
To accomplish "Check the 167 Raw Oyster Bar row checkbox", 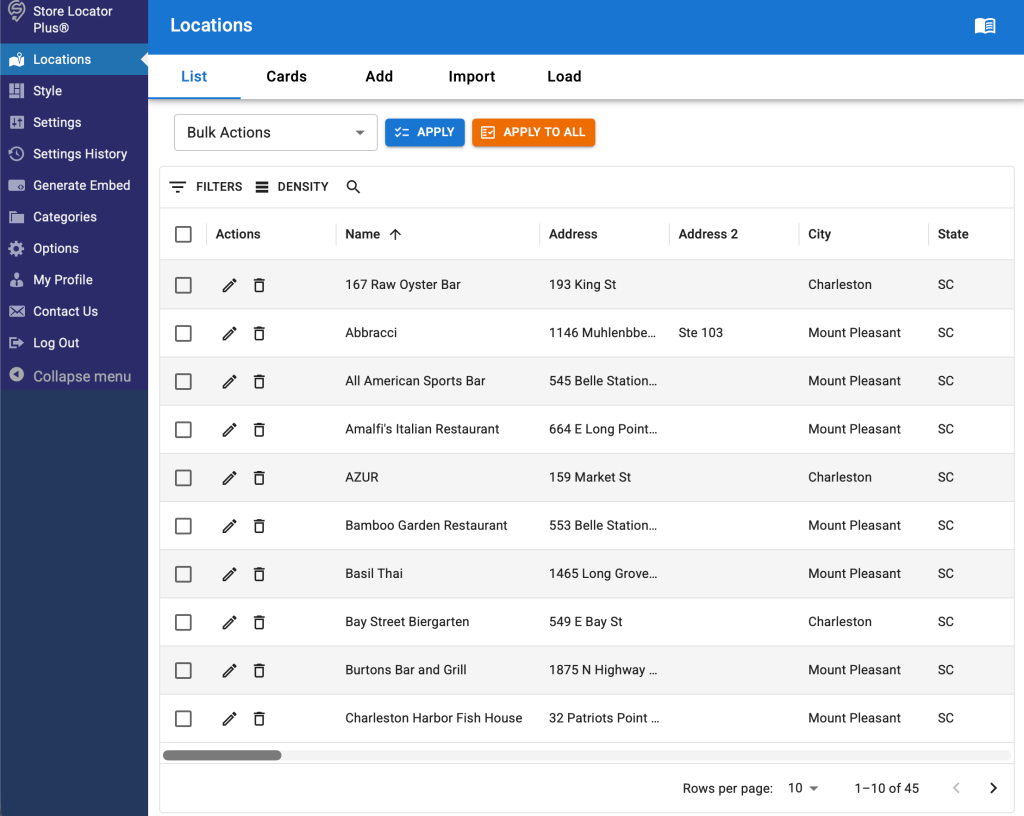I will [x=184, y=285].
